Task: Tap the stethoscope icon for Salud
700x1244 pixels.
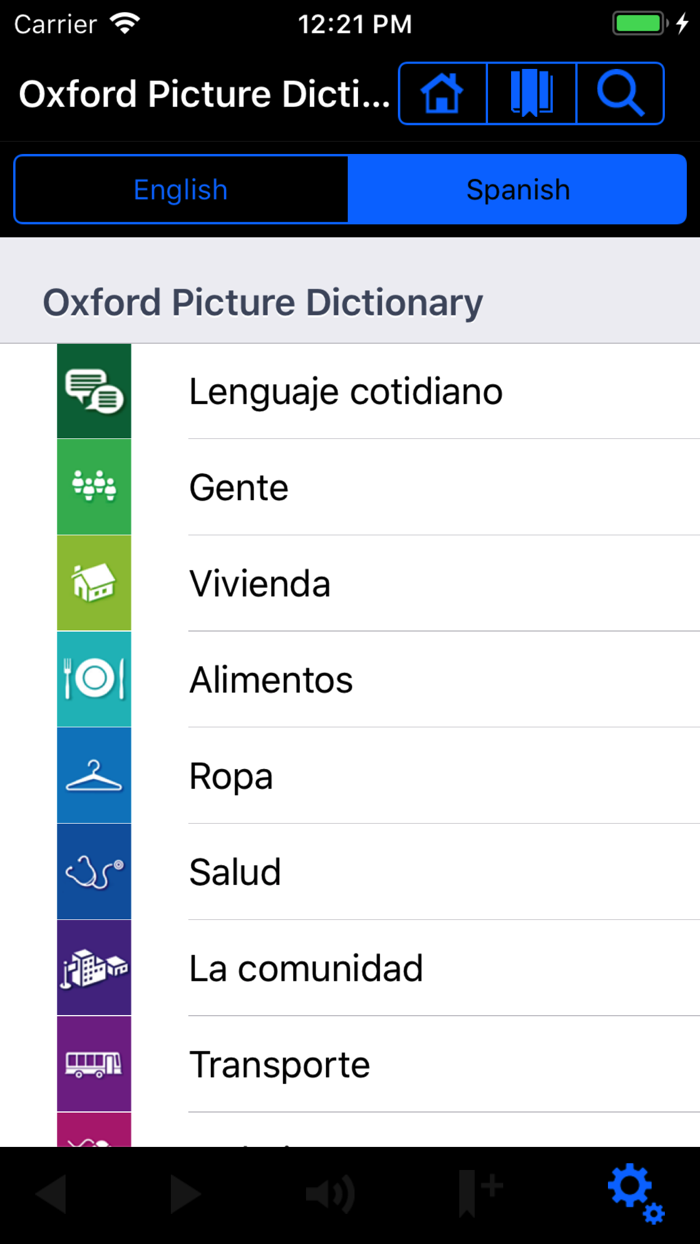Action: 94,871
